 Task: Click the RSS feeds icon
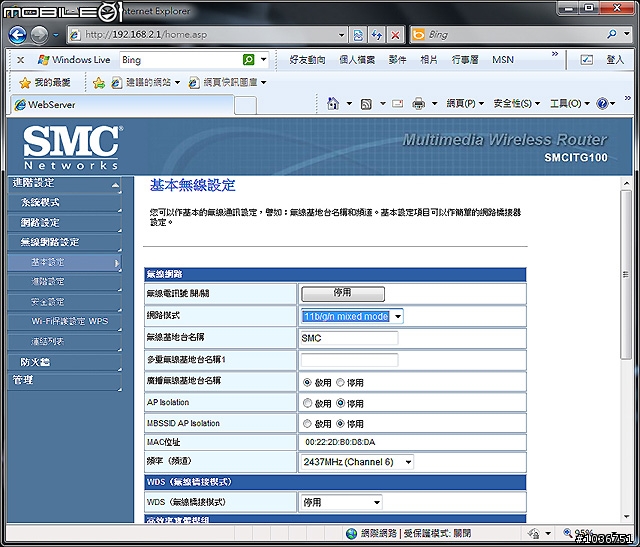coord(366,104)
